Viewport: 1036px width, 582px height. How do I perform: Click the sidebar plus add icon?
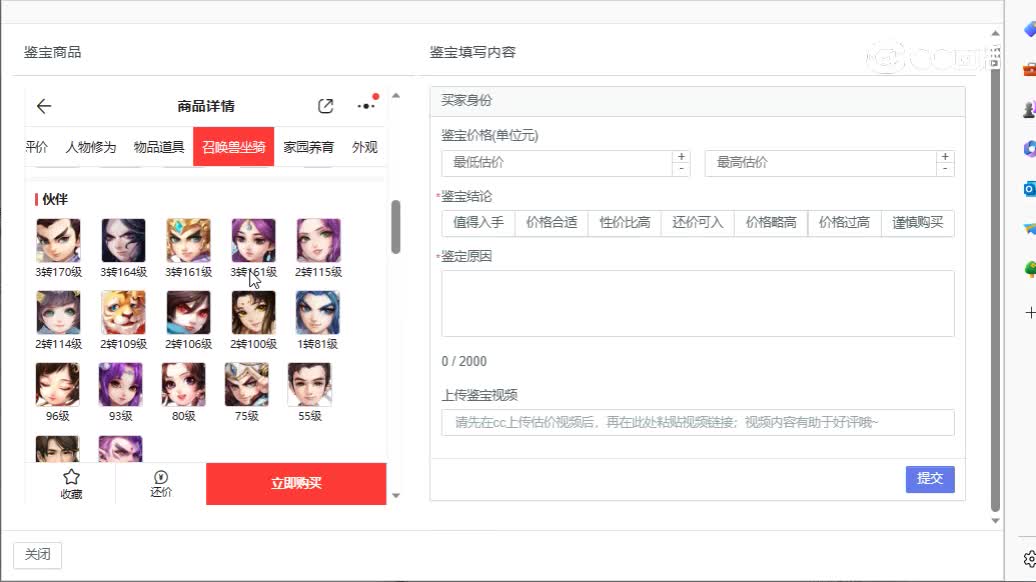coord(1029,312)
